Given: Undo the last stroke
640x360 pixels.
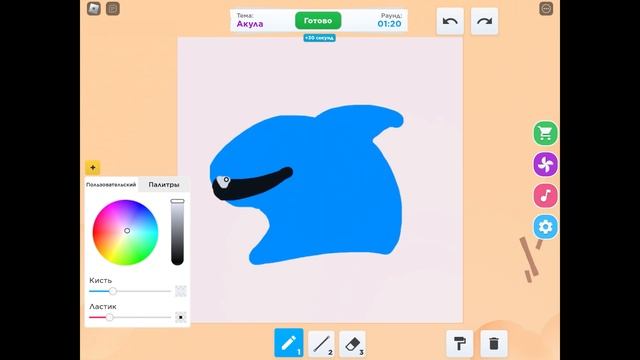Looking at the screenshot, I should [450, 21].
